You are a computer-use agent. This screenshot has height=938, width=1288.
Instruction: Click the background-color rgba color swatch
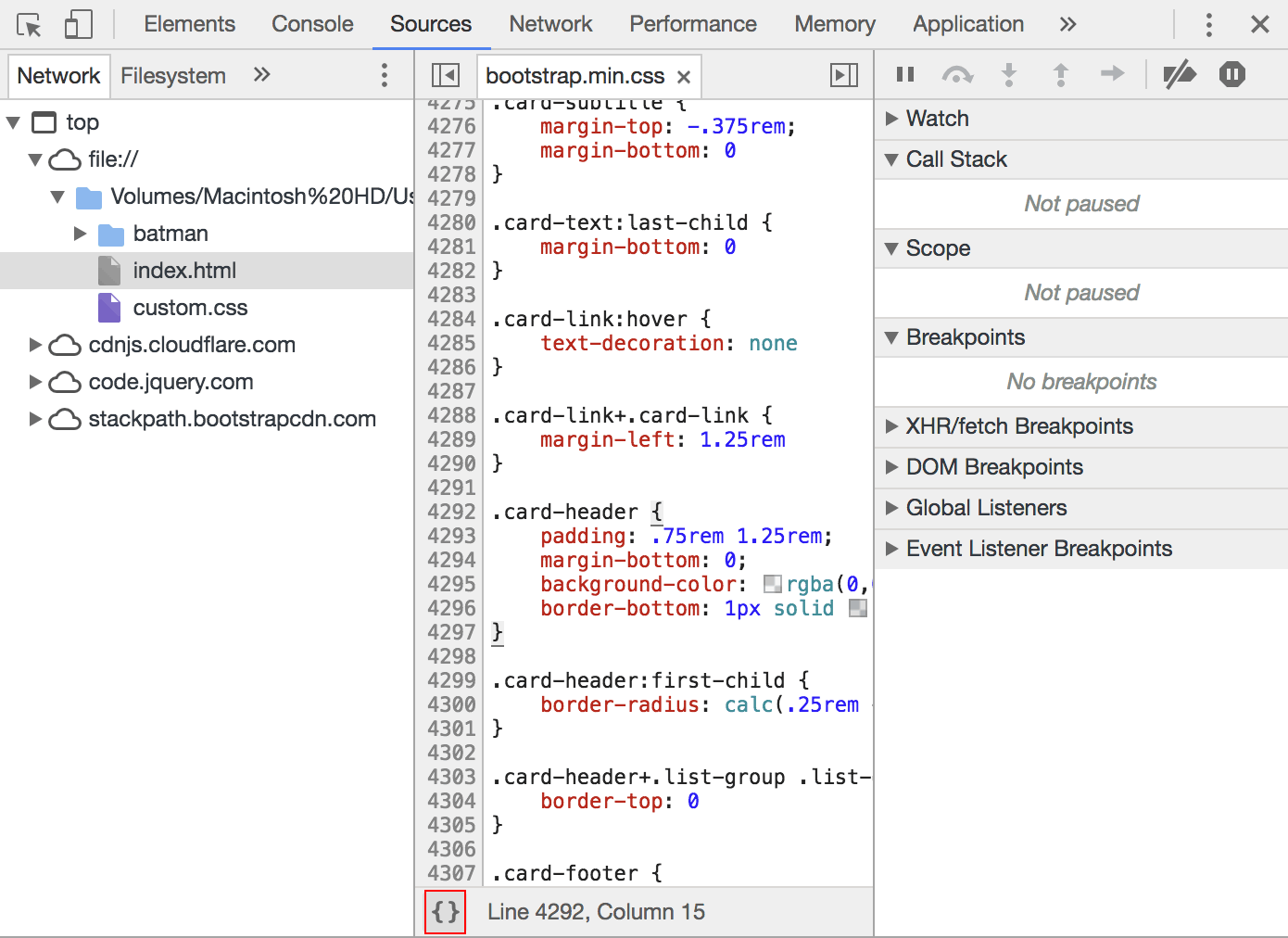point(773,584)
